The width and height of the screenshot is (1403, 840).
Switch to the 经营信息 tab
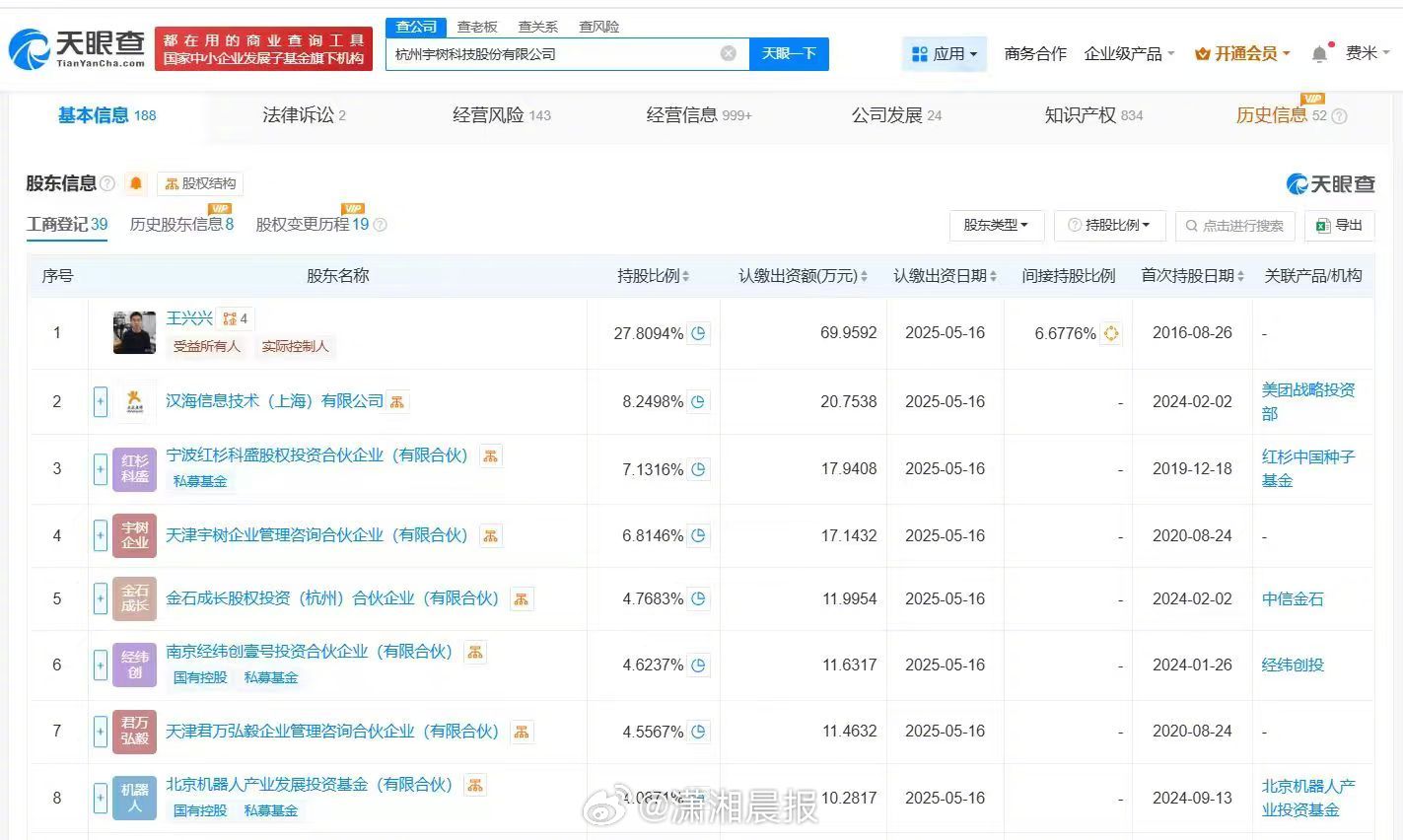[x=698, y=115]
